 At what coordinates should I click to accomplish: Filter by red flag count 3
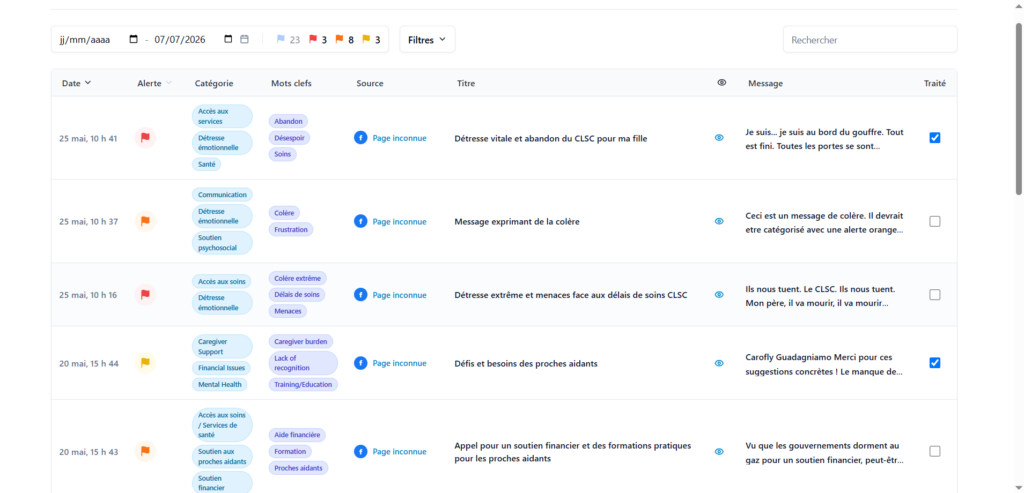coord(317,39)
